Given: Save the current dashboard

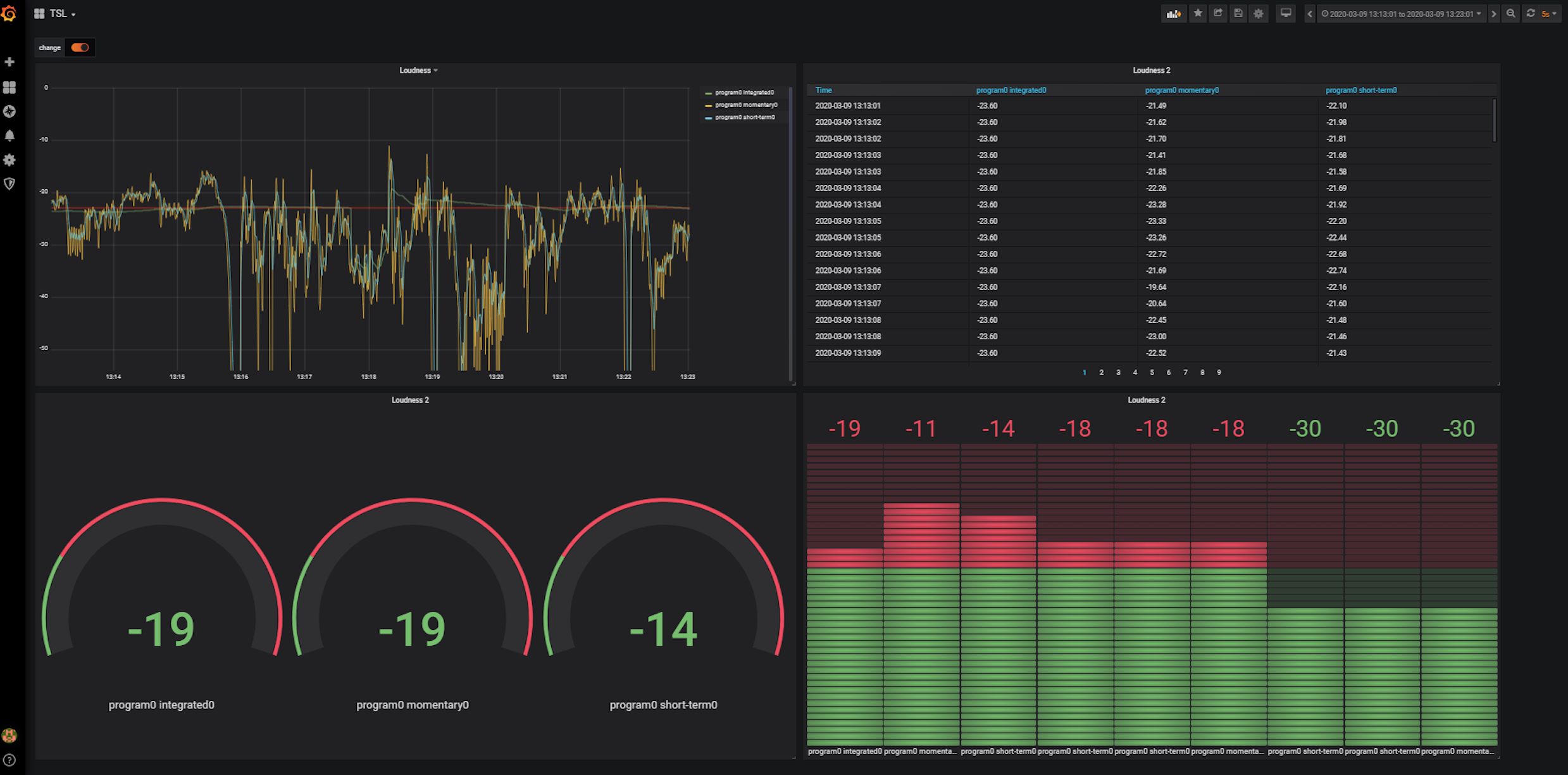Looking at the screenshot, I should click(1238, 13).
